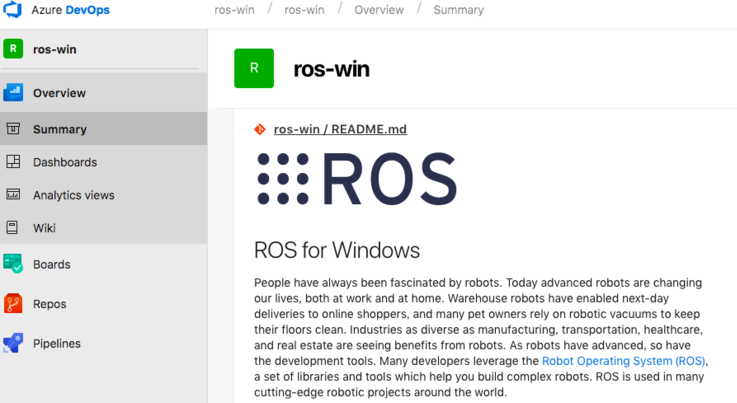Click the Pipelines rocket icon

13,343
